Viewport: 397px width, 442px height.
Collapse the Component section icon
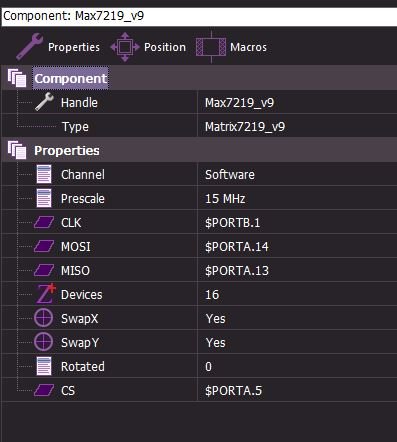coord(17,78)
